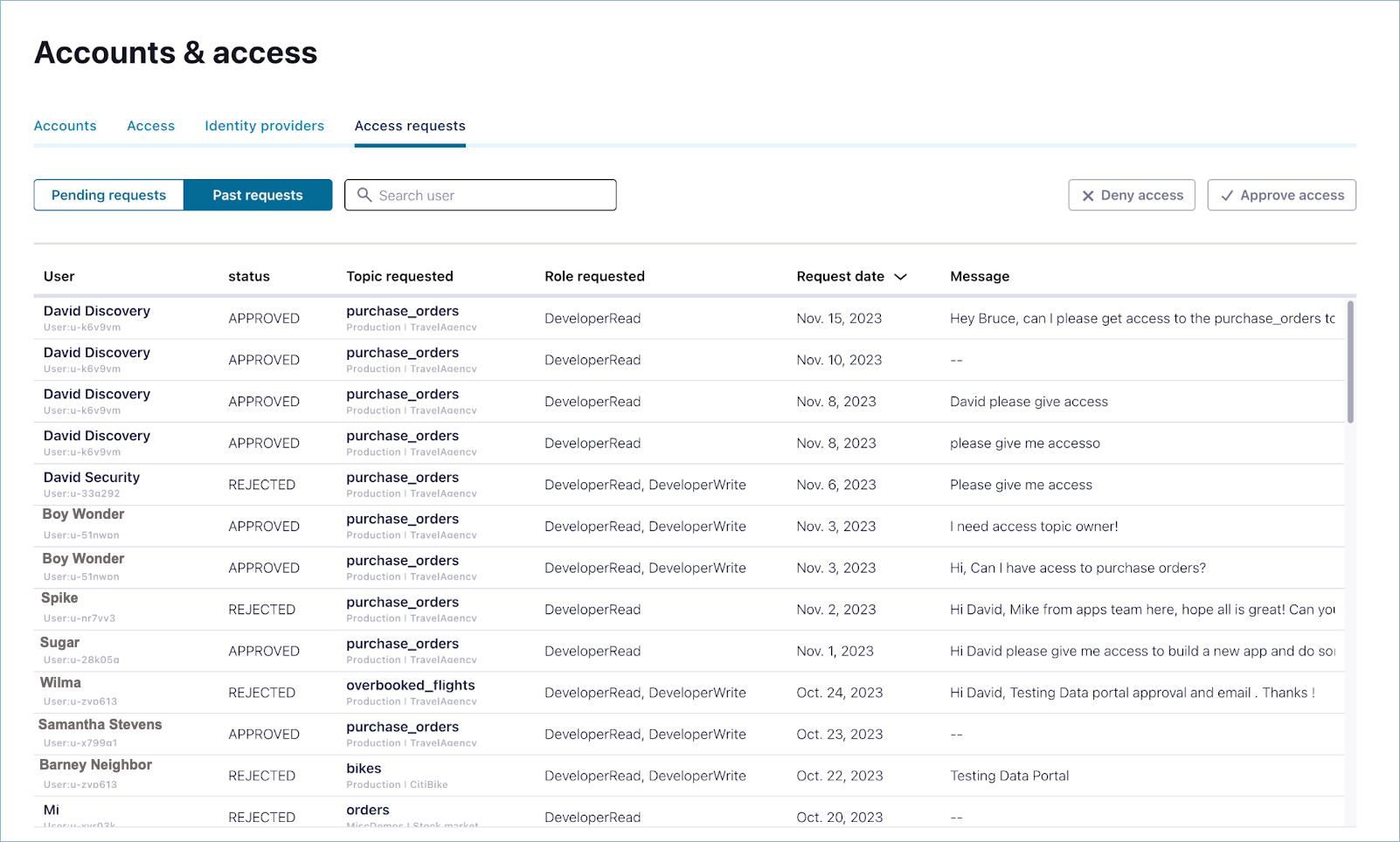
Task: Click Wilma's overbooked_flights topic entry
Action: (411, 686)
